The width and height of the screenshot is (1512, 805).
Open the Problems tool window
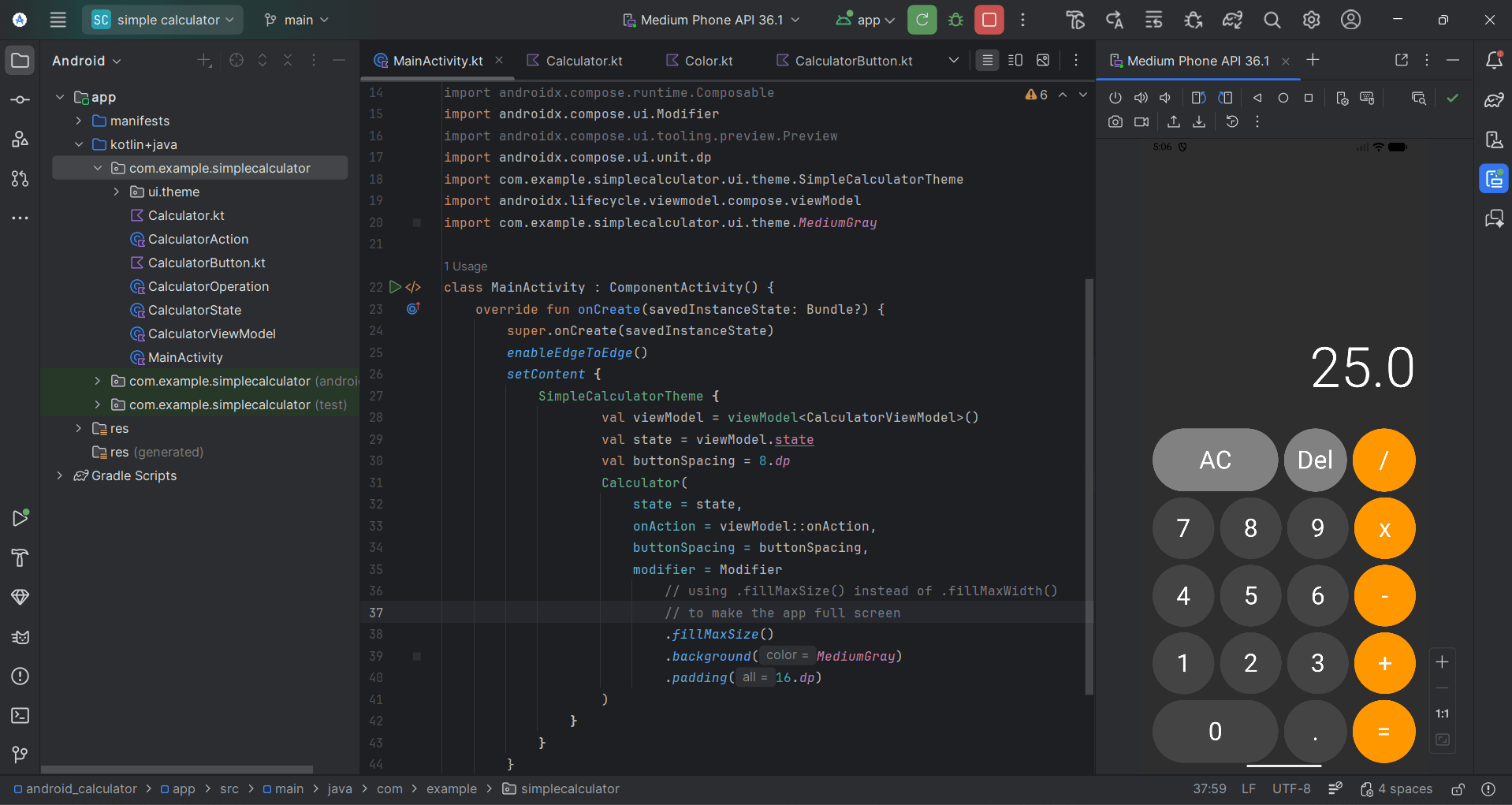click(20, 676)
